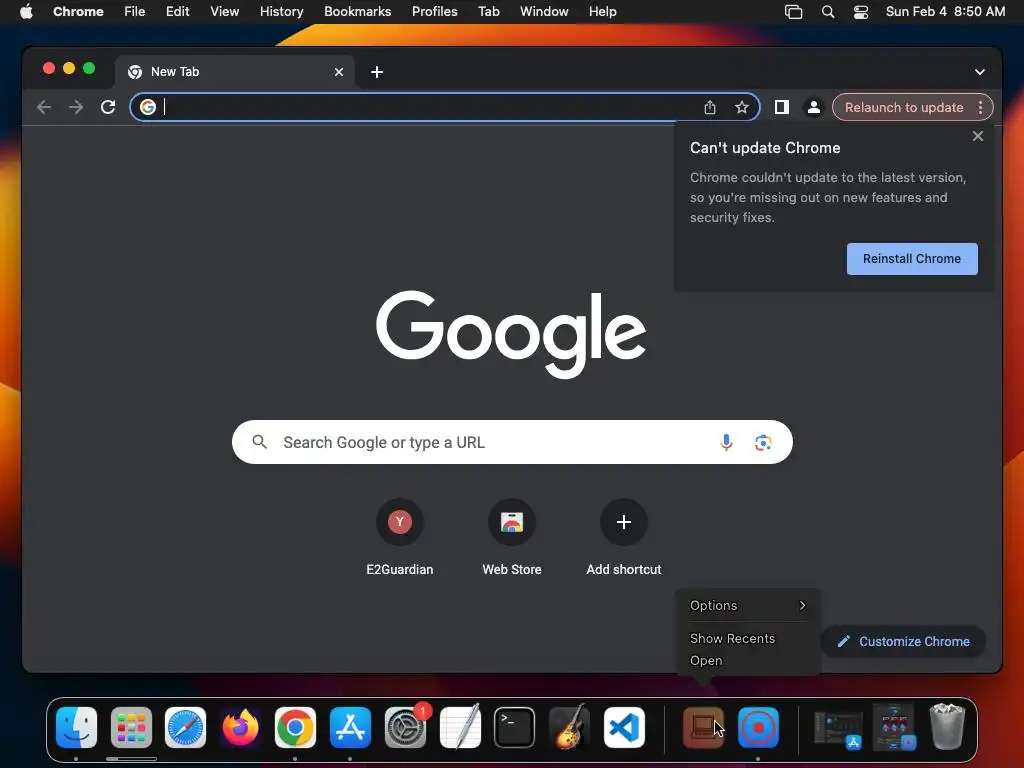Start voice search with microphone icon
Screen dimensions: 1024x768
point(726,442)
